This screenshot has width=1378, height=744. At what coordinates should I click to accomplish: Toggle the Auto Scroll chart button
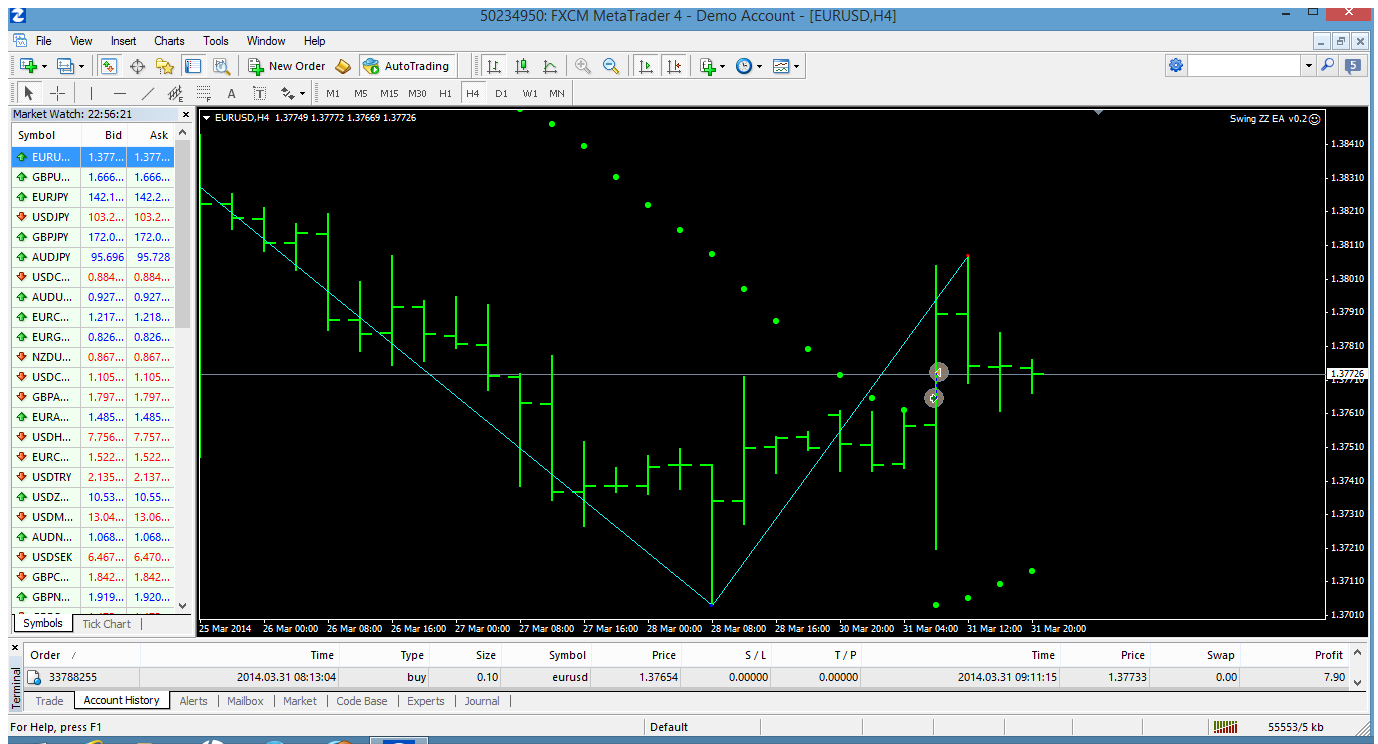pyautogui.click(x=646, y=66)
